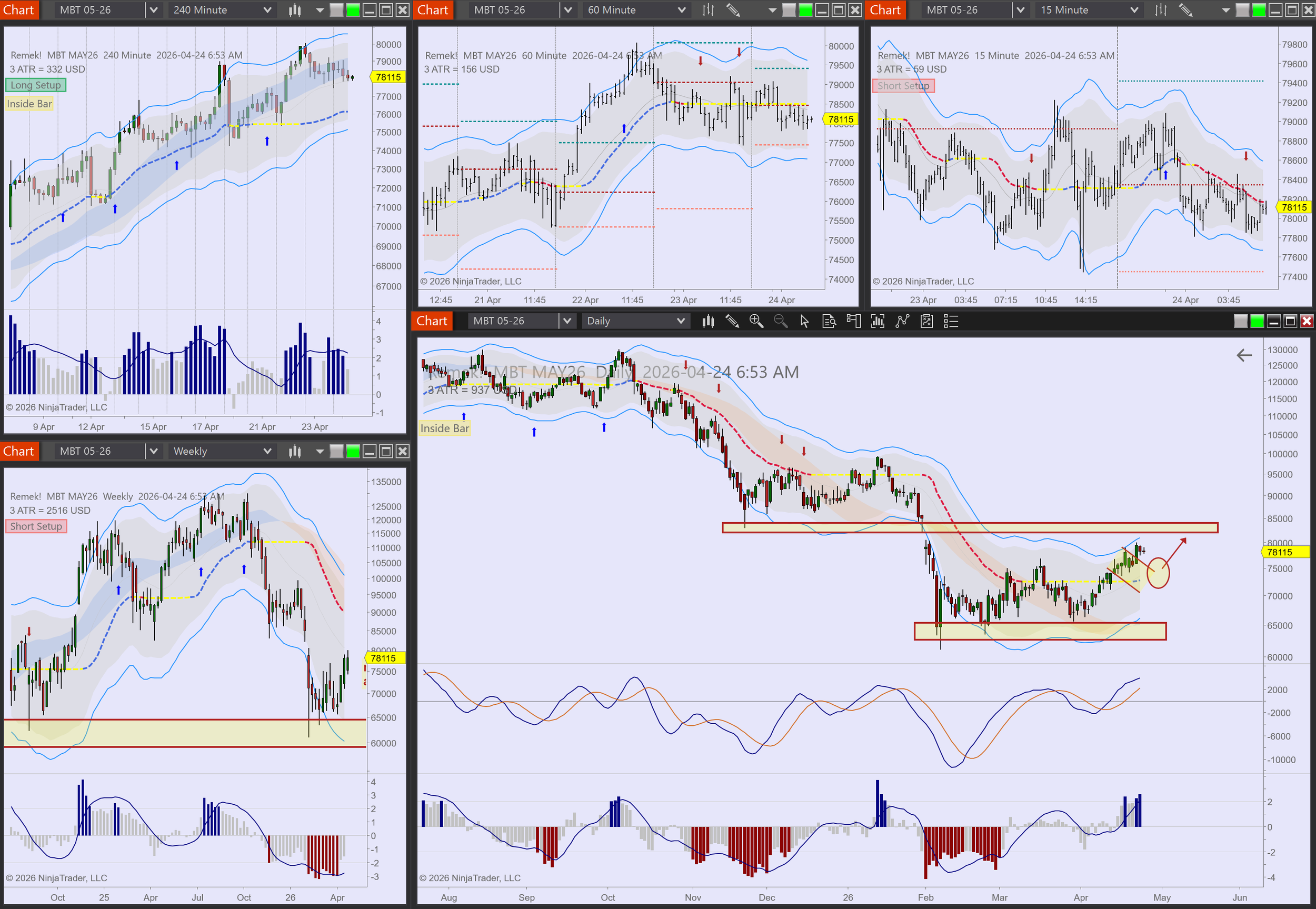Click the Long Setup label on 240 Minute chart
The image size is (1316, 909).
click(35, 85)
